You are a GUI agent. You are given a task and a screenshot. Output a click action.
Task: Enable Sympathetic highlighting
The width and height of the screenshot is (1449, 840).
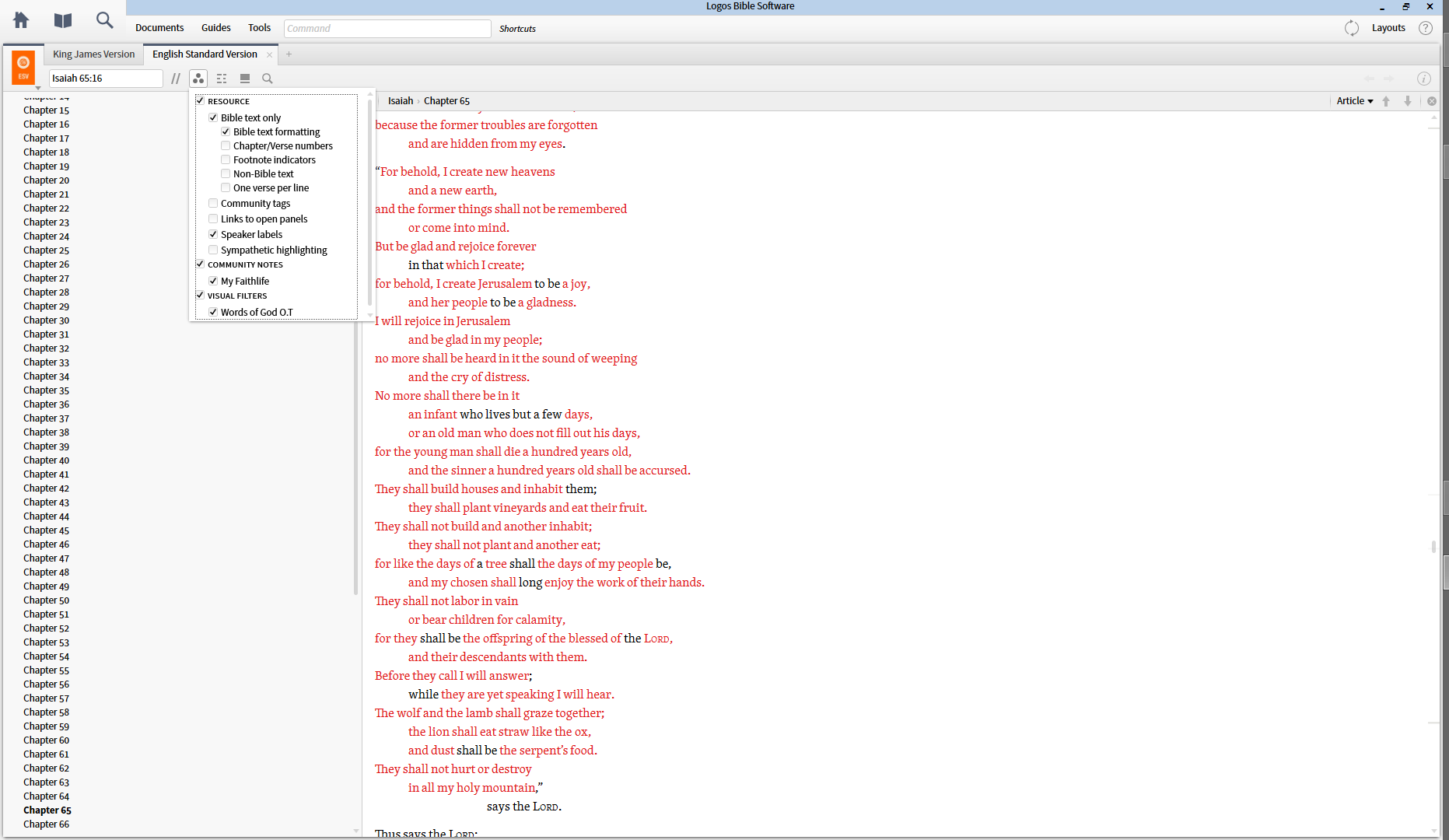point(213,250)
